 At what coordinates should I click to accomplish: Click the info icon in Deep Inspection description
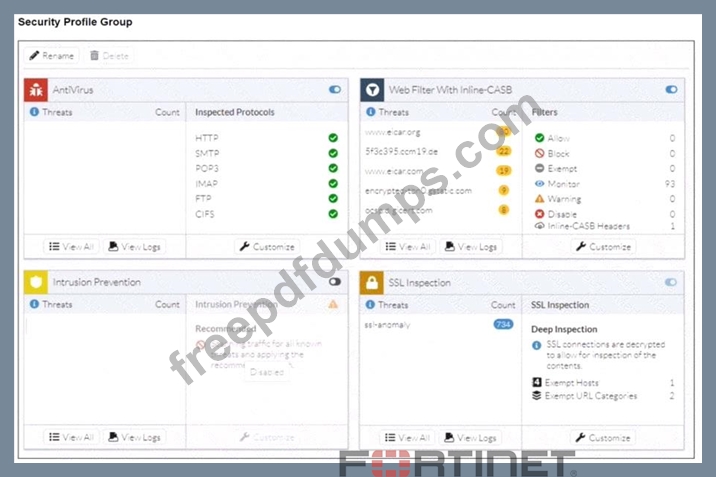coord(537,345)
